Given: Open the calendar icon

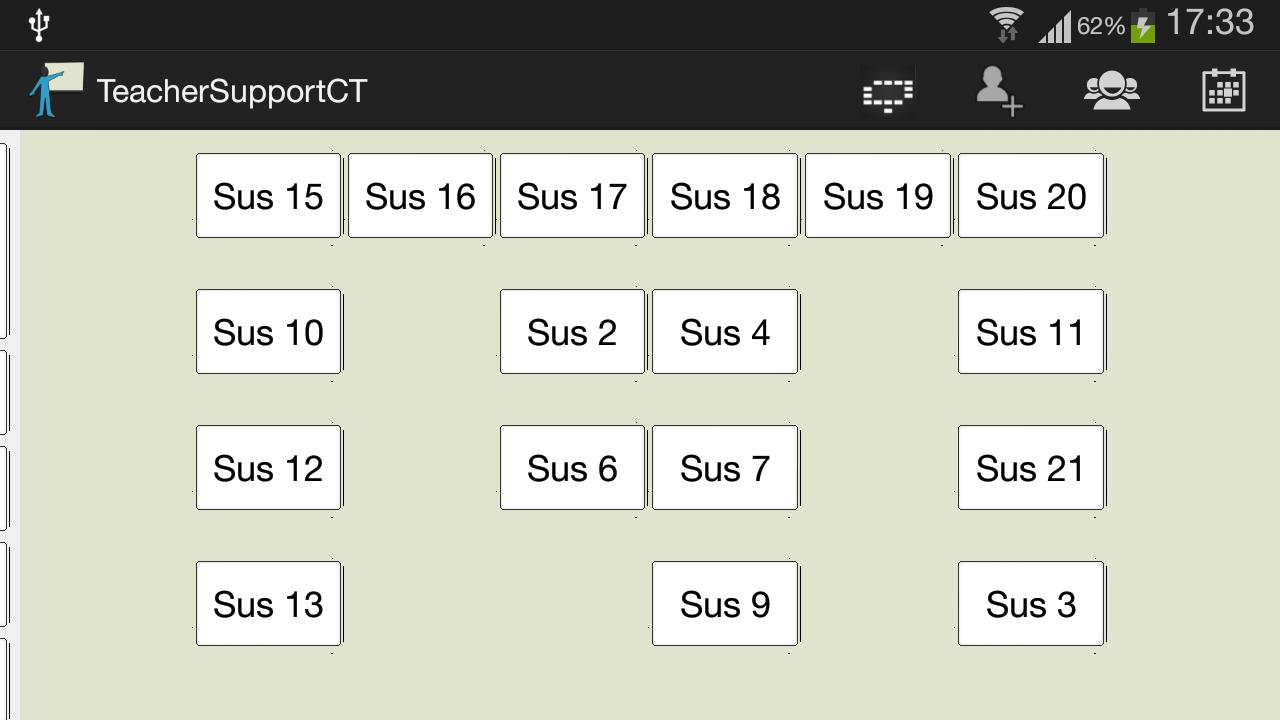Looking at the screenshot, I should pyautogui.click(x=1222, y=91).
